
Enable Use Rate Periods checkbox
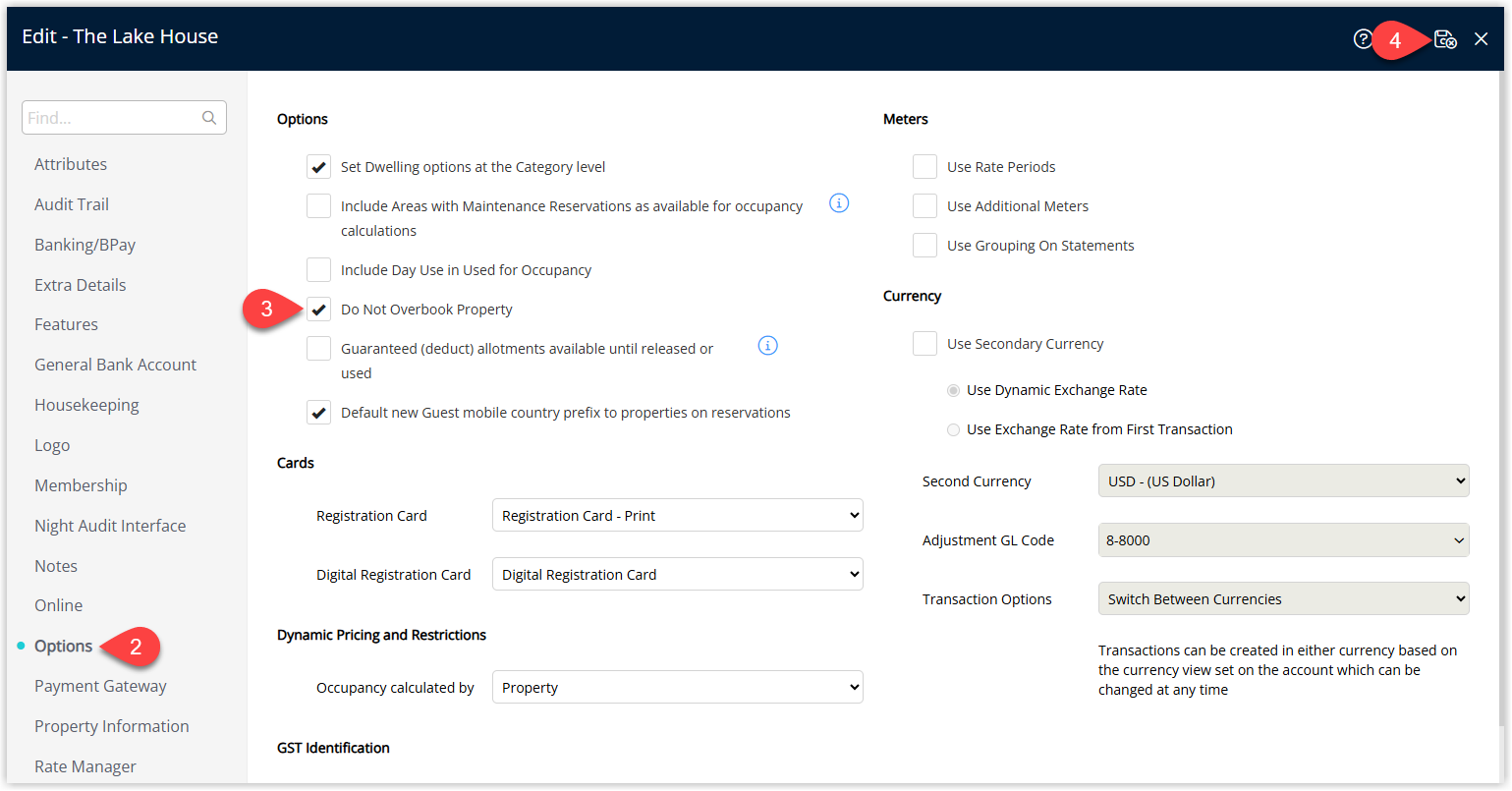click(924, 167)
